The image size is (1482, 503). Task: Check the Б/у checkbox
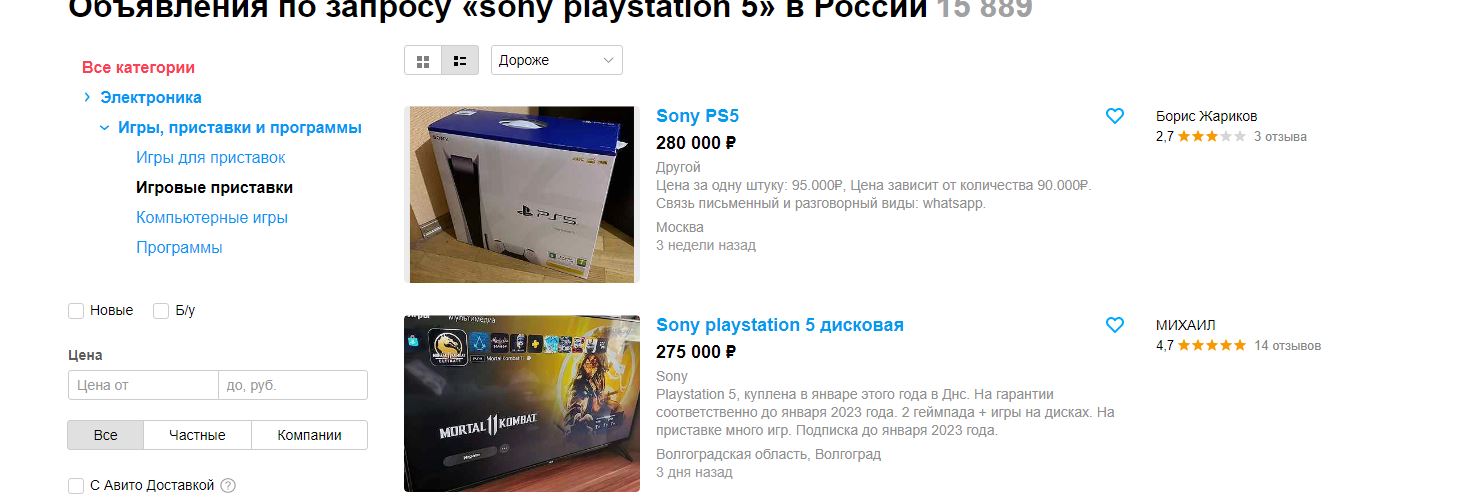tap(161, 311)
